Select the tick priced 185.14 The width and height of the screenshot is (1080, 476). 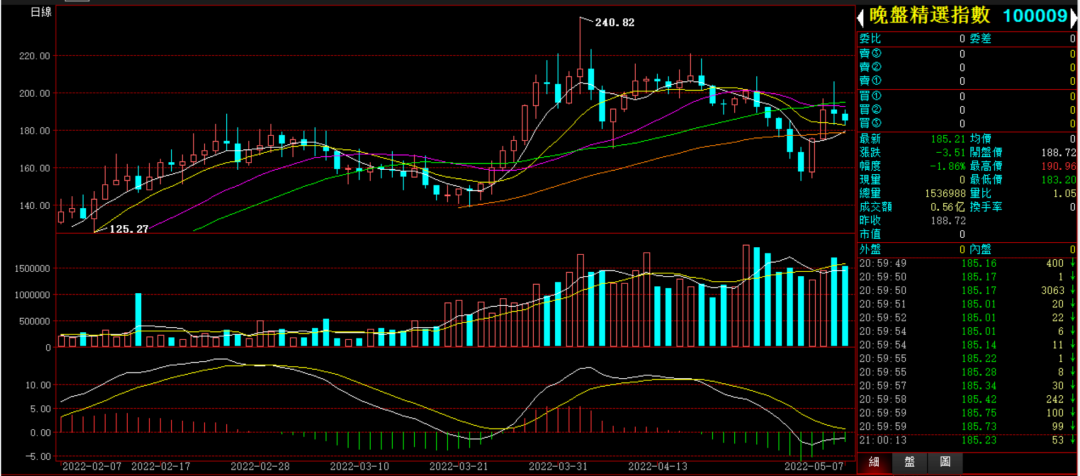[967, 344]
